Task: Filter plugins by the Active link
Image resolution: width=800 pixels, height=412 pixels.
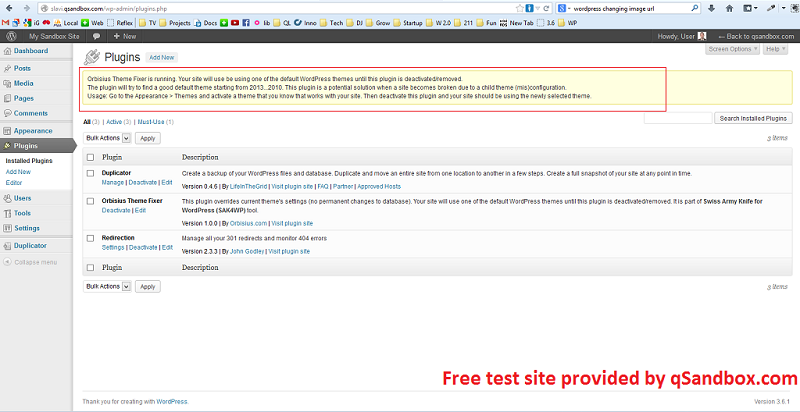Action: (114, 122)
